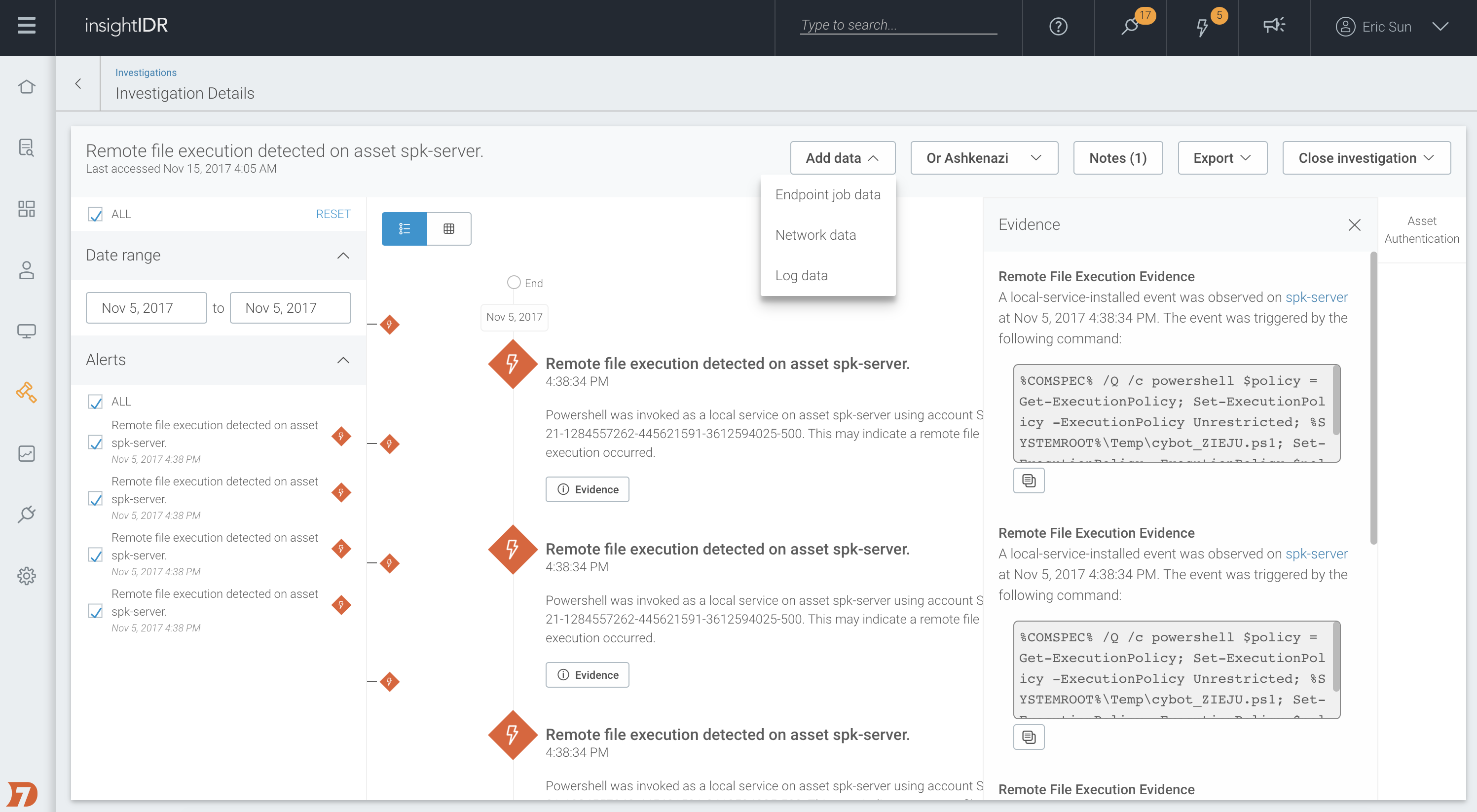
Task: Open the Or Ashkenazi assignee dropdown
Action: coord(984,158)
